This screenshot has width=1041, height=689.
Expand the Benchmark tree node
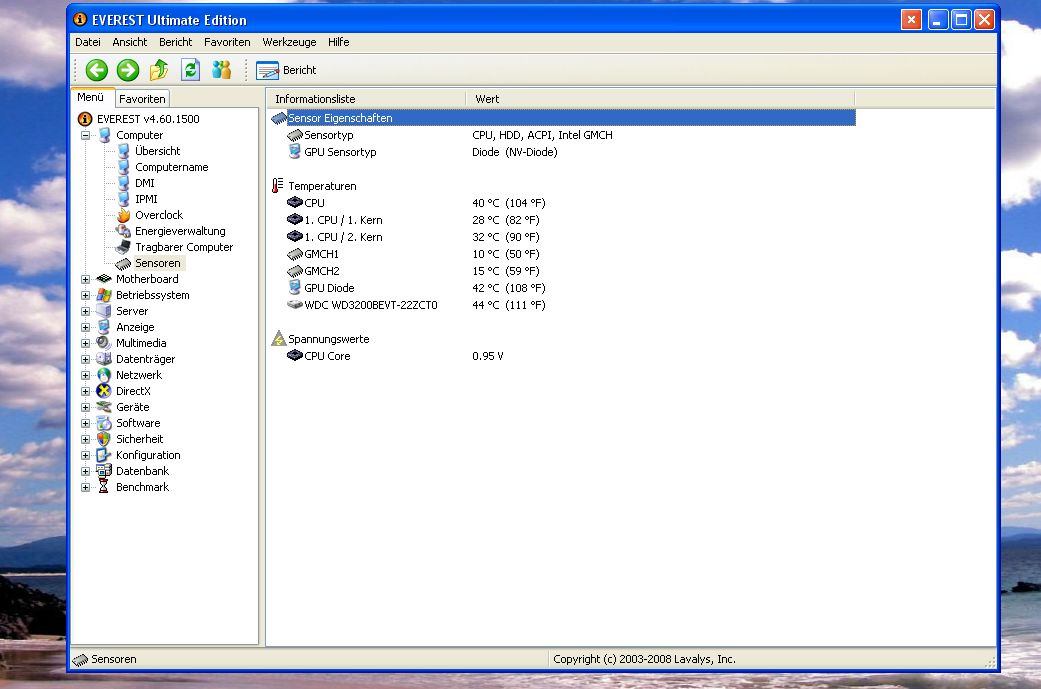(x=86, y=487)
